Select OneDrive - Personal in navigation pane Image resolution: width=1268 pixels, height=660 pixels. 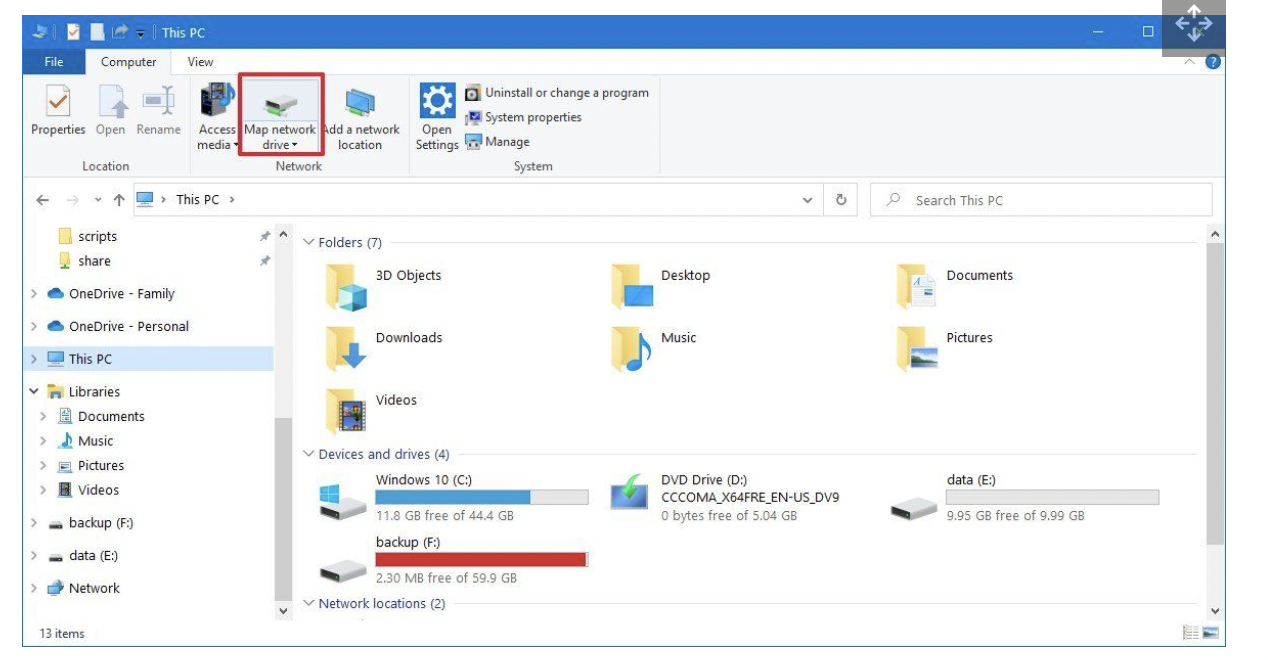[x=117, y=327]
